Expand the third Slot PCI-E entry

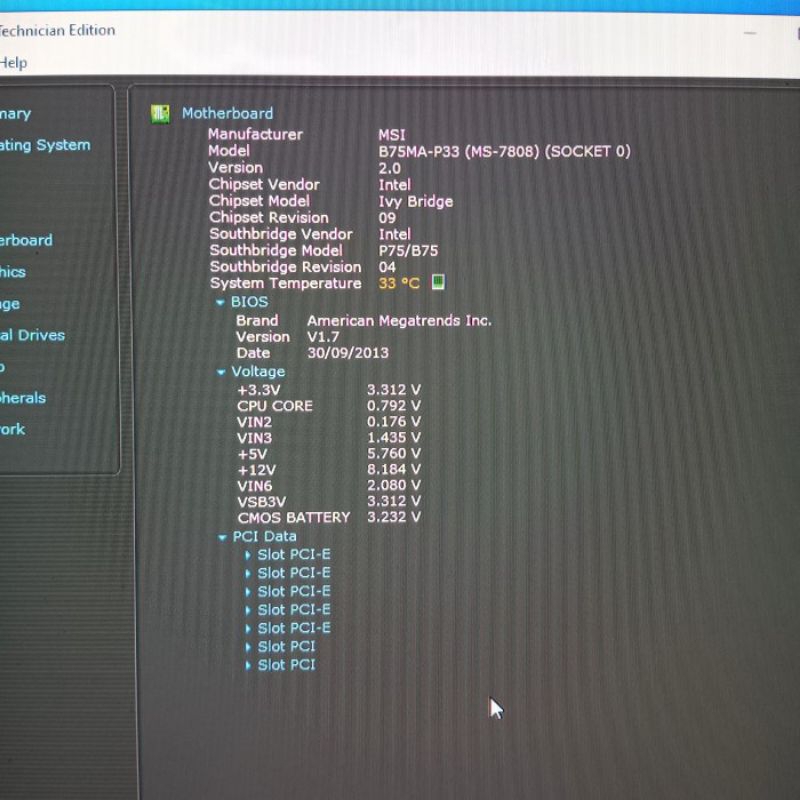tap(249, 591)
